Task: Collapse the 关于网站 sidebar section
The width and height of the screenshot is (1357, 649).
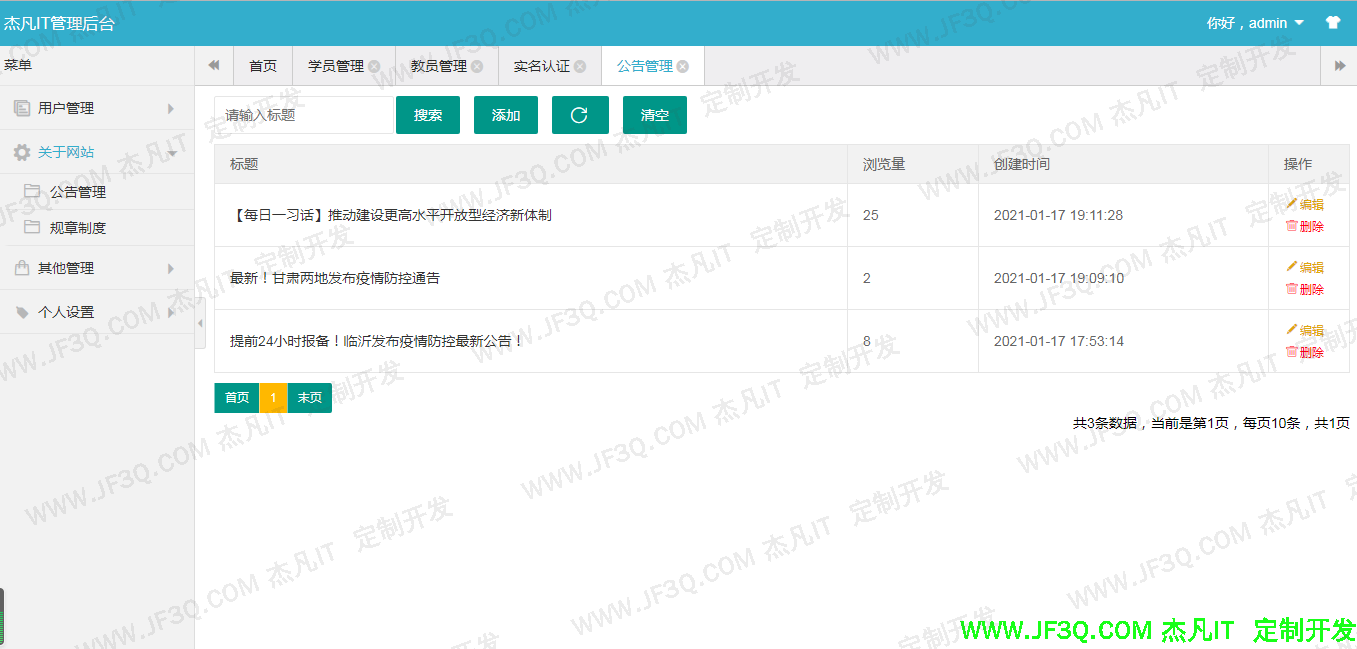Action: point(67,151)
